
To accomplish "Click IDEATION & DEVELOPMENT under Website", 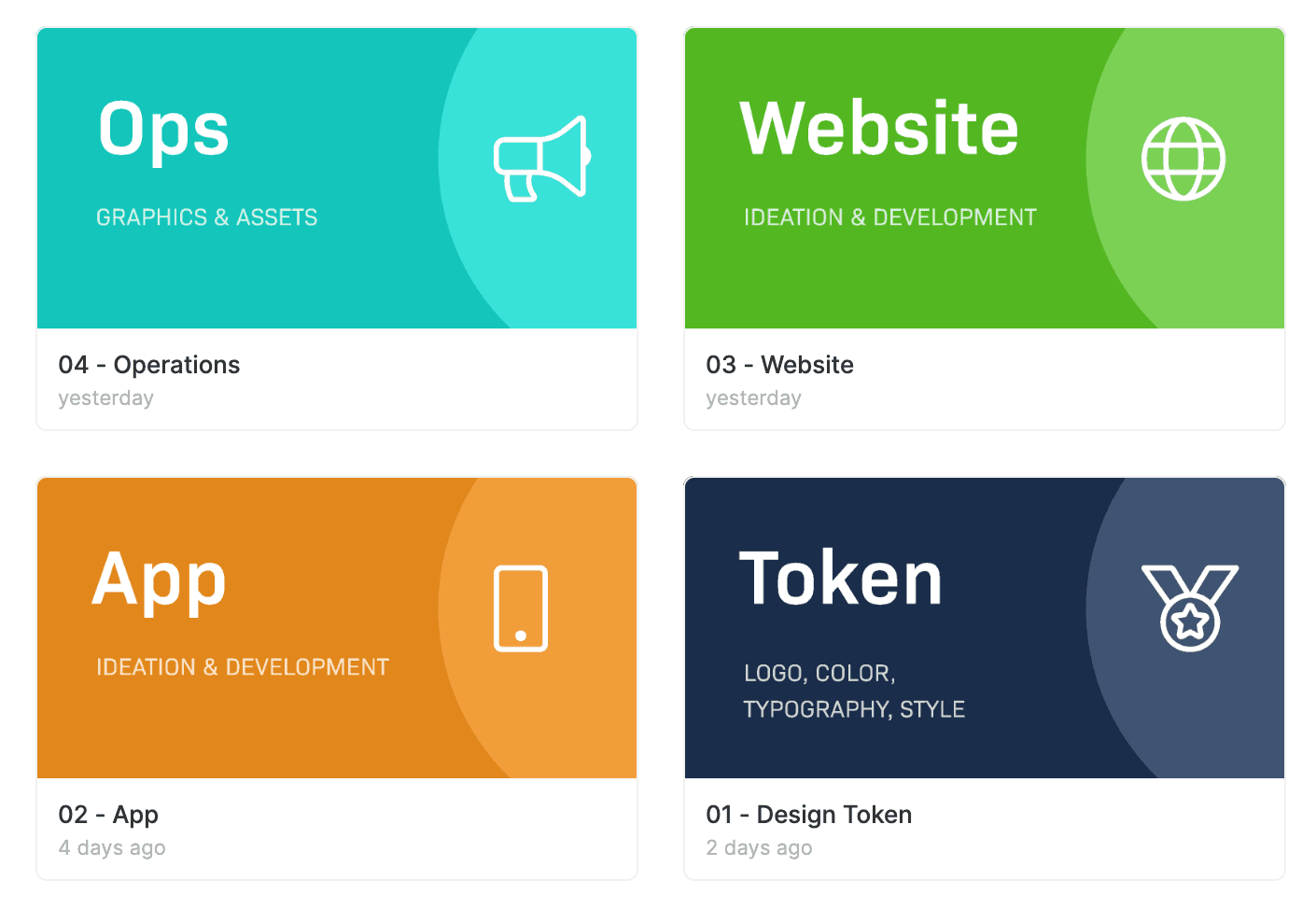I will (x=889, y=217).
